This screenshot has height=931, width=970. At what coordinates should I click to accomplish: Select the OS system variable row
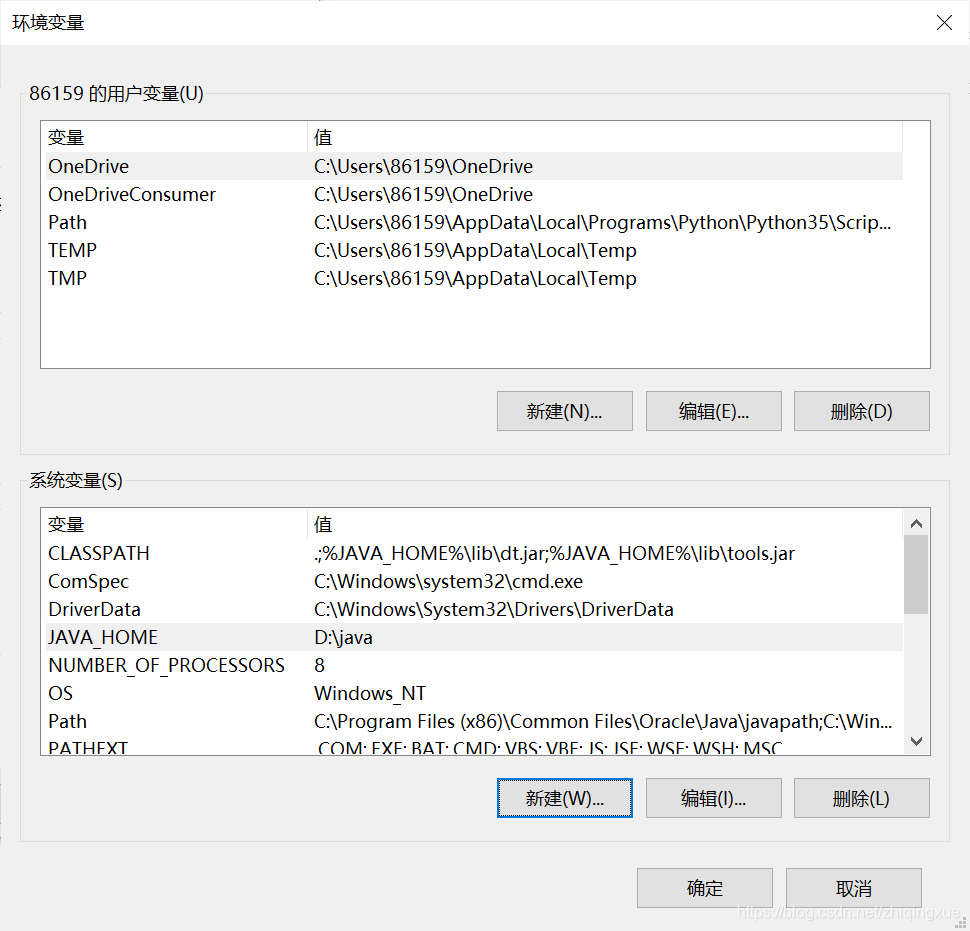(x=474, y=693)
